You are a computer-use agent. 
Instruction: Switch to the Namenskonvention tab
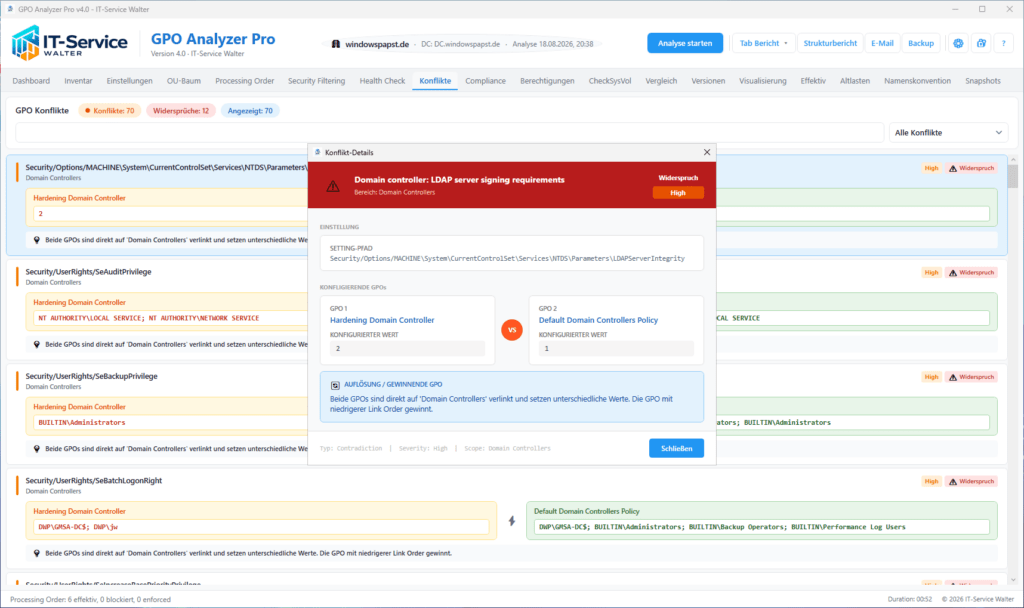[918, 81]
